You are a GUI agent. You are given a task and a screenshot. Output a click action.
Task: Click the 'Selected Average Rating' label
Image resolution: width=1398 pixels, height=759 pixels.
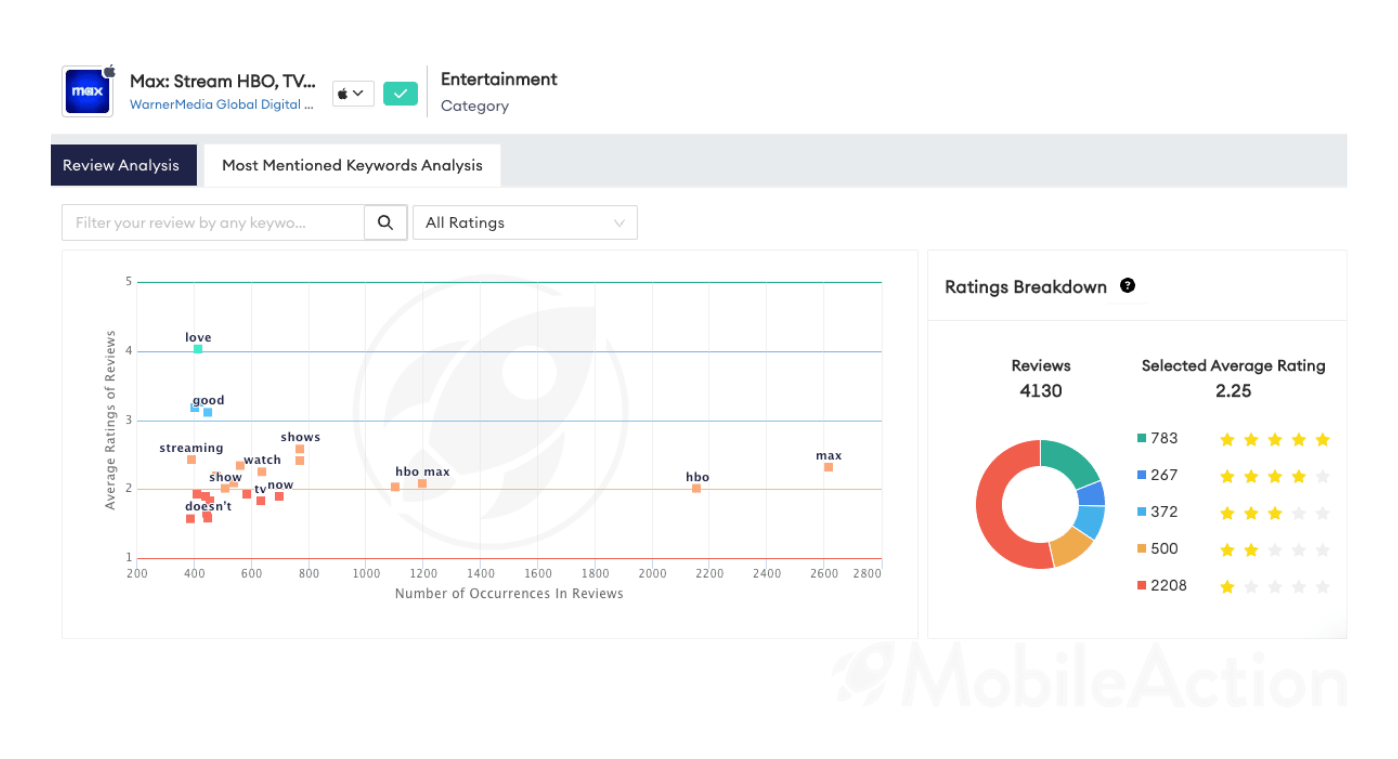[1233, 366]
